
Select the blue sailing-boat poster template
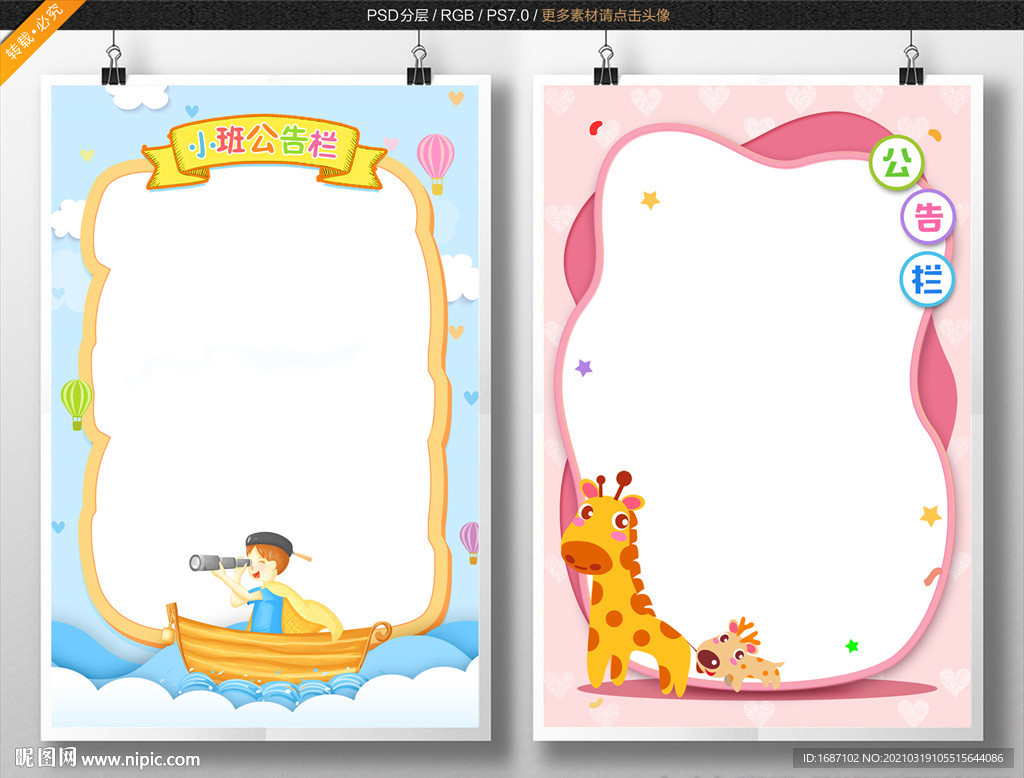pyautogui.click(x=265, y=408)
